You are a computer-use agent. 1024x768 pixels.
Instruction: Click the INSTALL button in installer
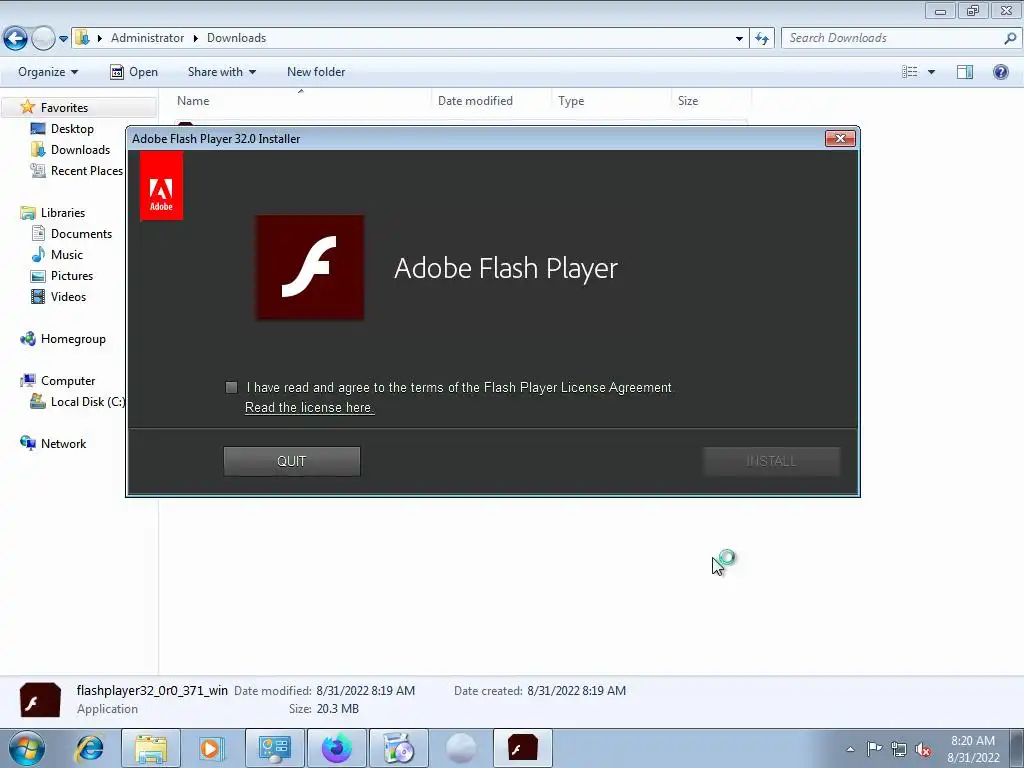tap(771, 461)
